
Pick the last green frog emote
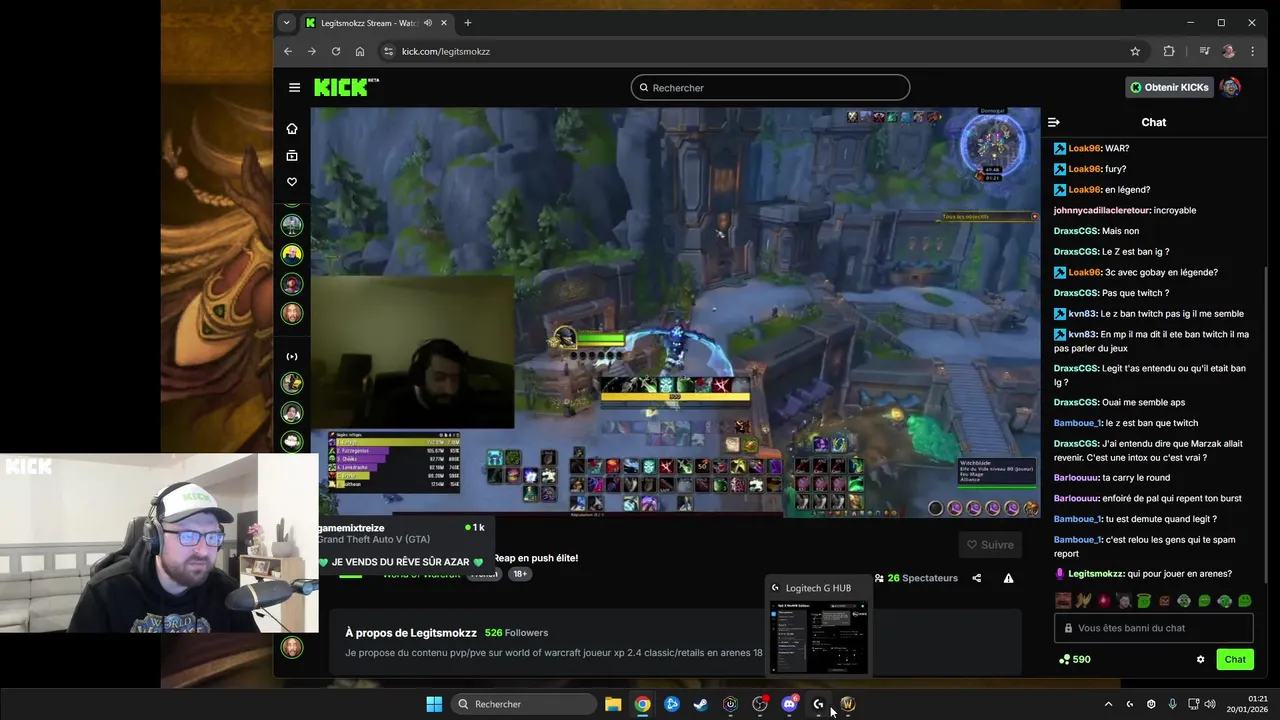coord(1245,601)
